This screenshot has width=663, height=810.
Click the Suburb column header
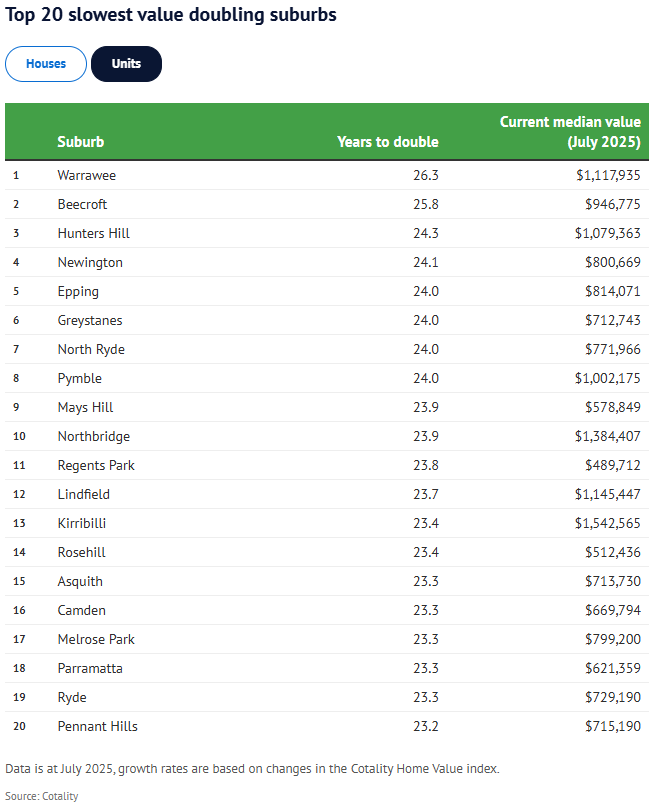coord(81,142)
